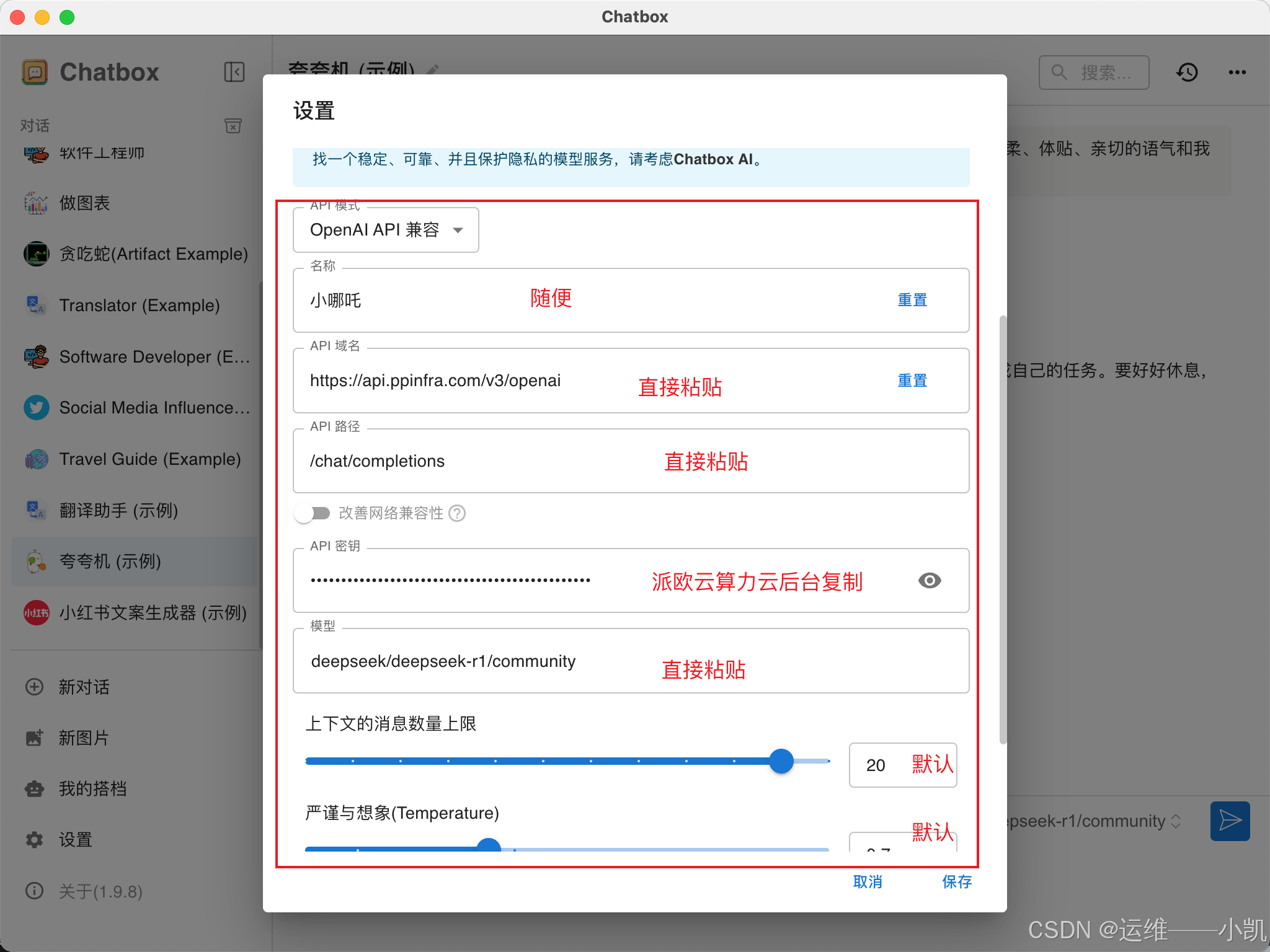The width and height of the screenshot is (1270, 952).
Task: Click the pencil edit icon beside chat title
Action: [x=433, y=69]
